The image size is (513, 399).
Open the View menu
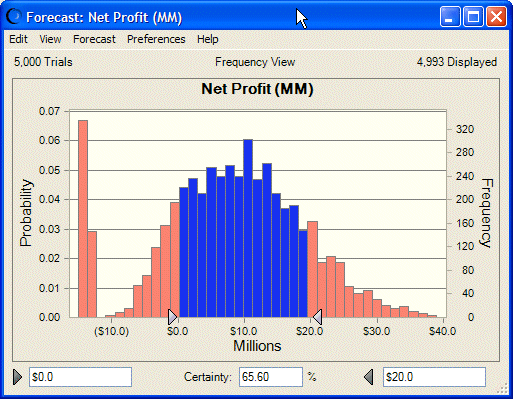pos(50,39)
